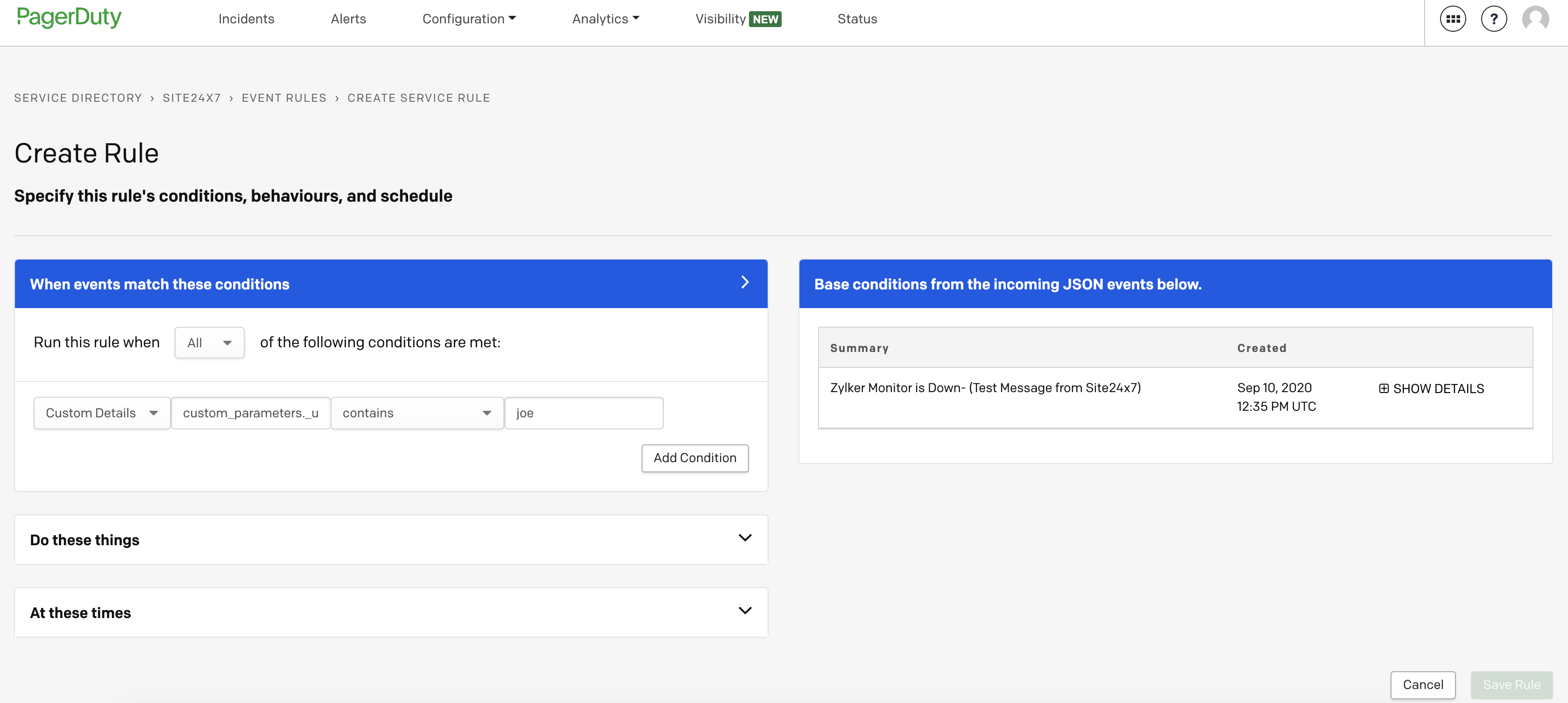Screen dimensions: 1568x703
Task: Navigate to the Incidents menu item
Action: pyautogui.click(x=246, y=18)
